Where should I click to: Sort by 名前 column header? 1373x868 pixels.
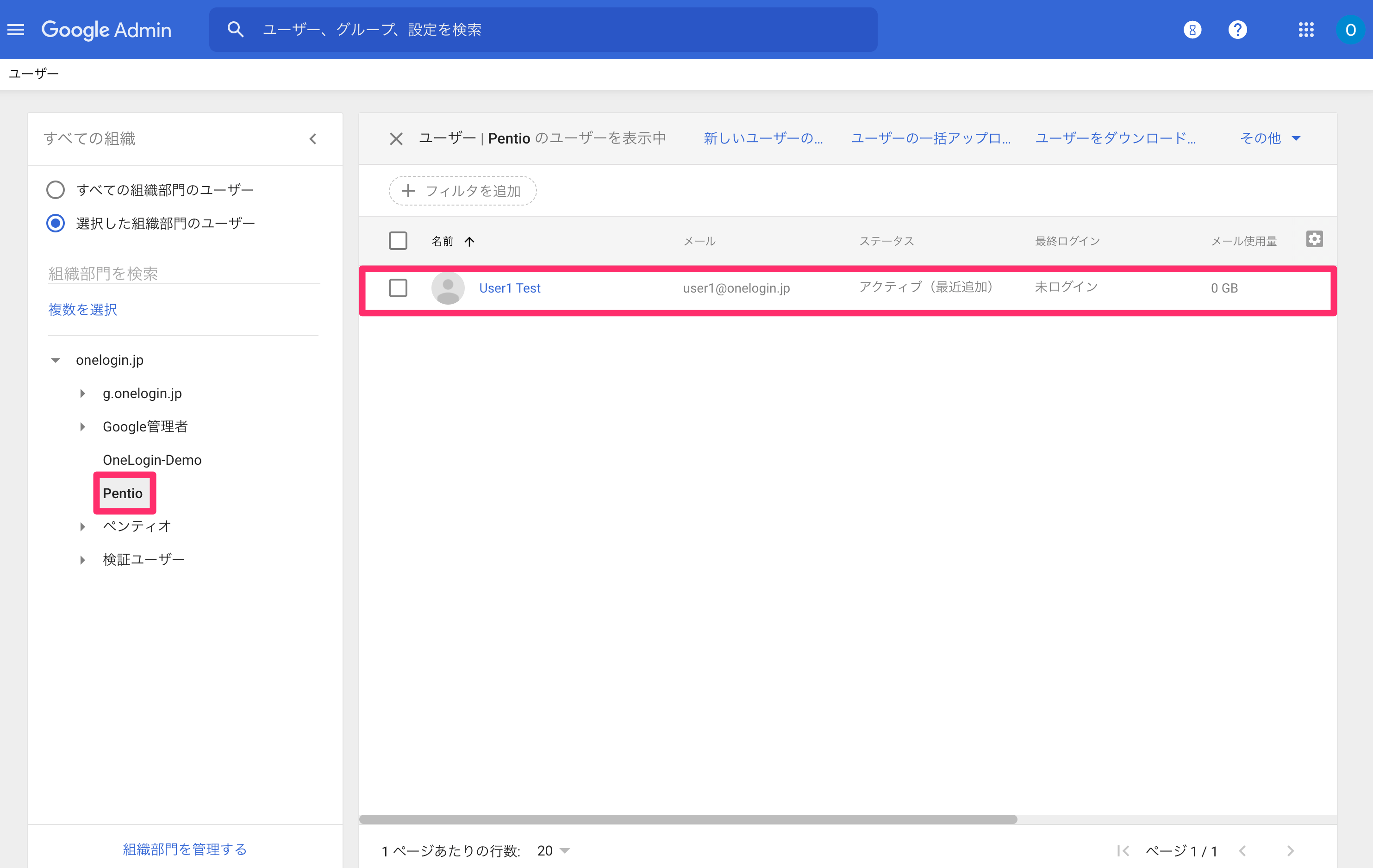tap(443, 241)
